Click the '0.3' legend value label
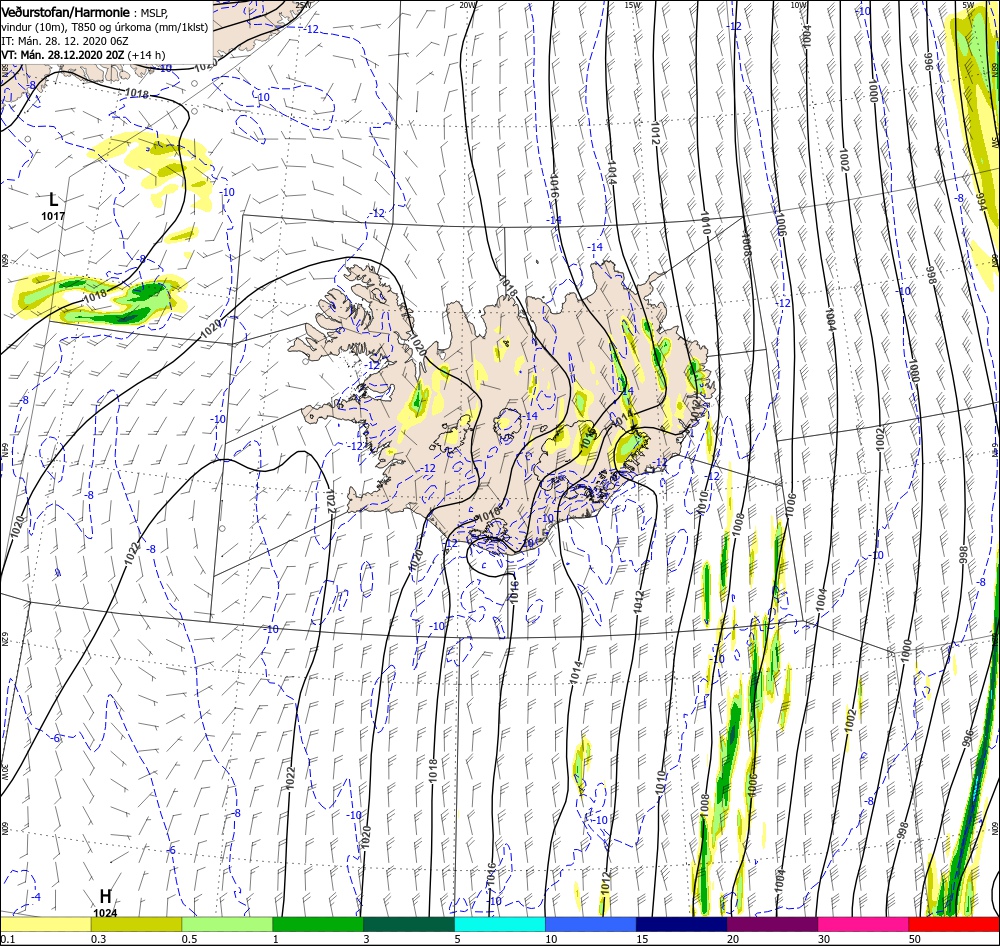This screenshot has width=1000, height=946. point(98,938)
